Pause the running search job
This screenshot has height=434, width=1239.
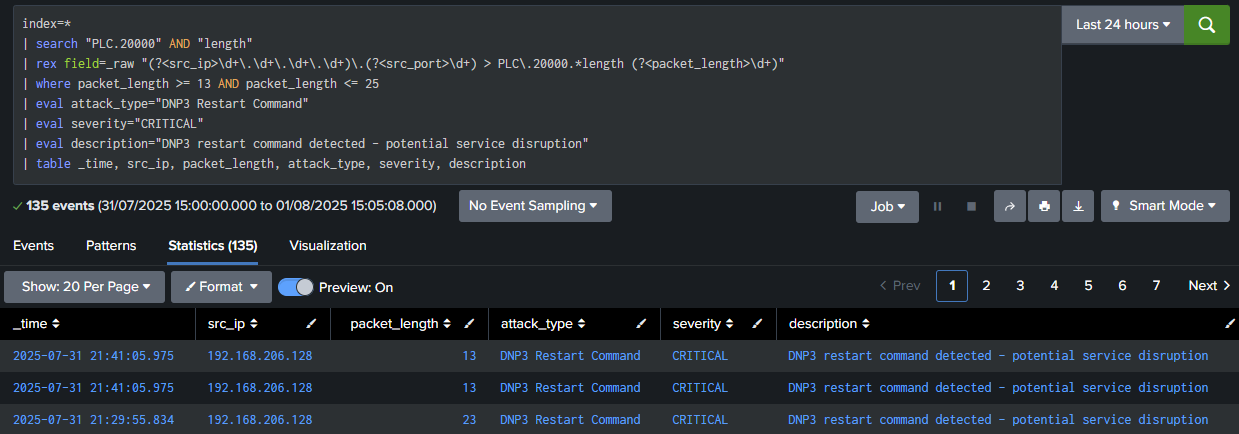tap(937, 206)
